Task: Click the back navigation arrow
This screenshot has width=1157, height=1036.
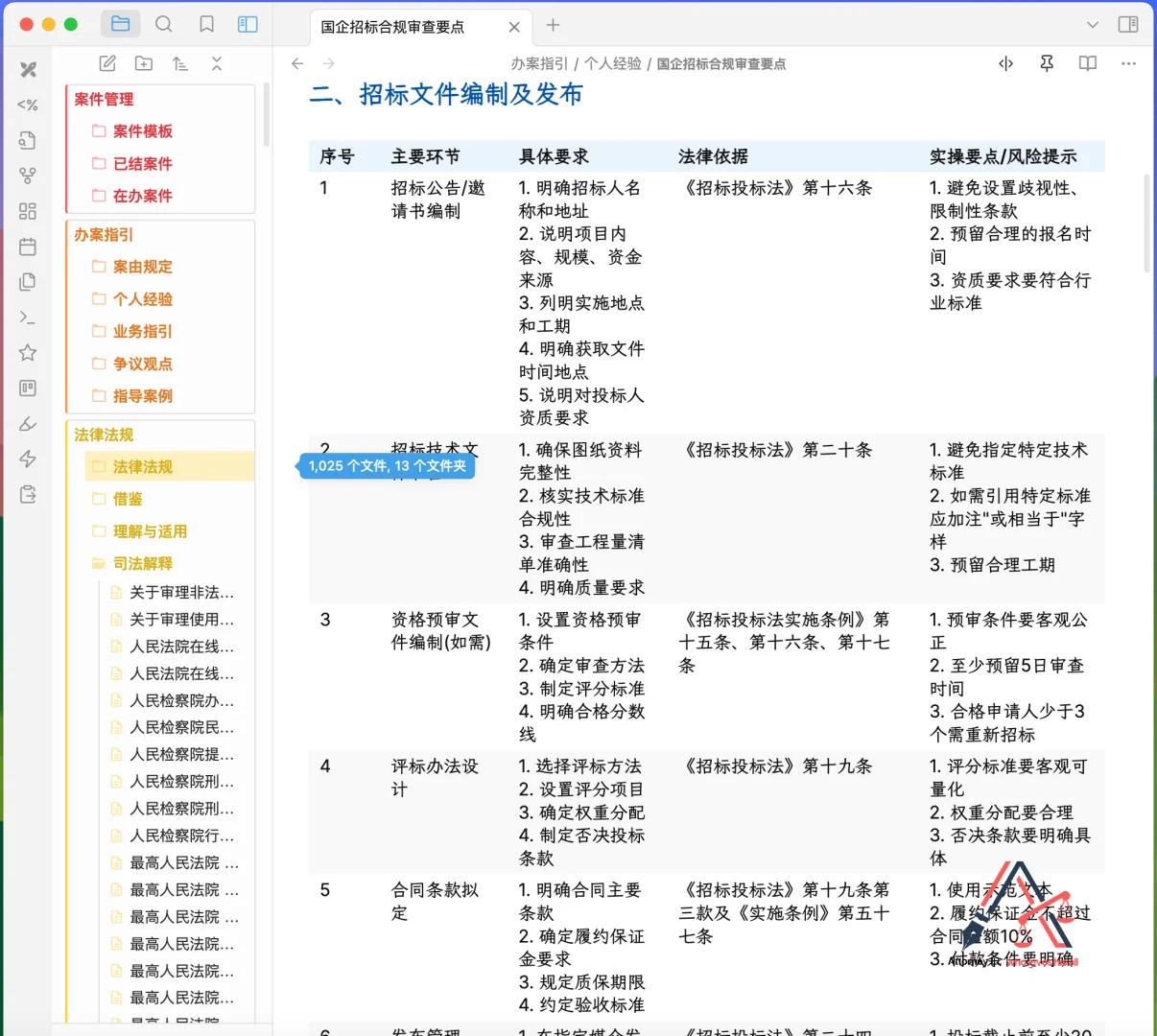Action: click(297, 63)
